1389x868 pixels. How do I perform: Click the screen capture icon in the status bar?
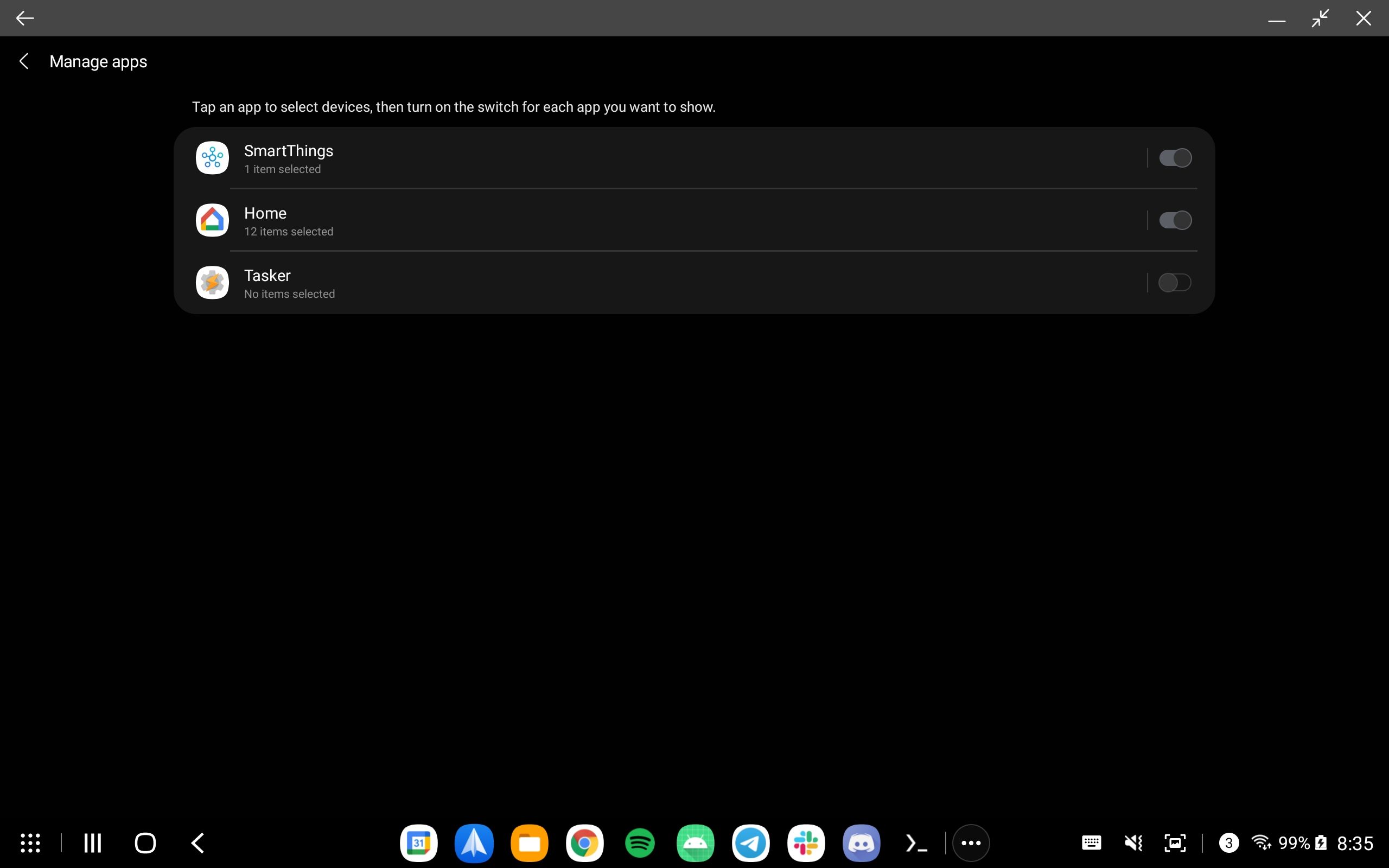coord(1175,843)
